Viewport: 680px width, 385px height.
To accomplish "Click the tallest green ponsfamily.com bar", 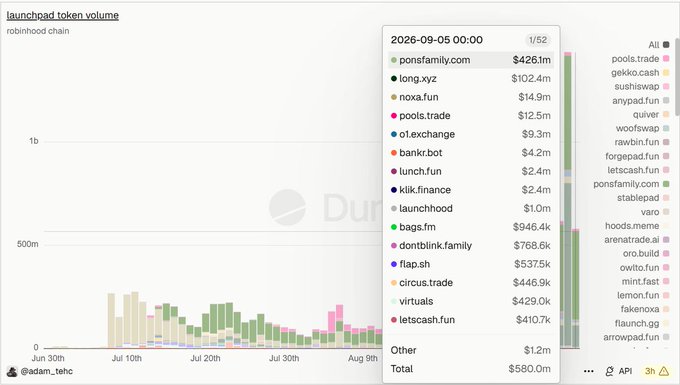I will (x=568, y=113).
